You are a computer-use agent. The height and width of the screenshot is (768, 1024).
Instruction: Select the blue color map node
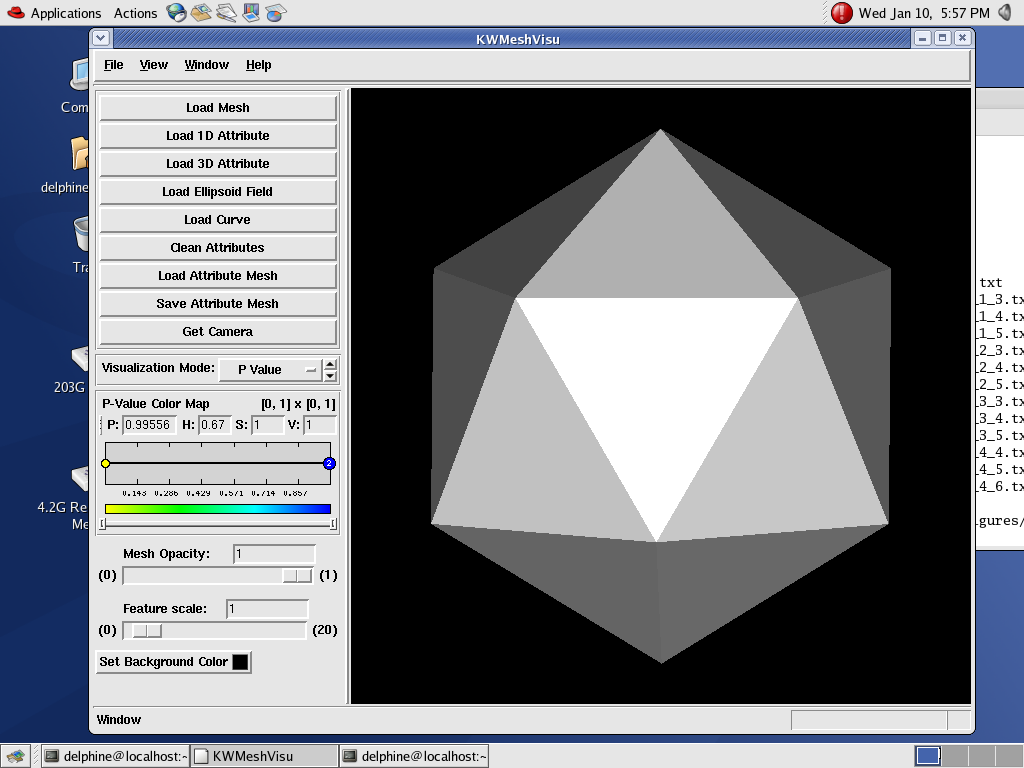(x=329, y=463)
